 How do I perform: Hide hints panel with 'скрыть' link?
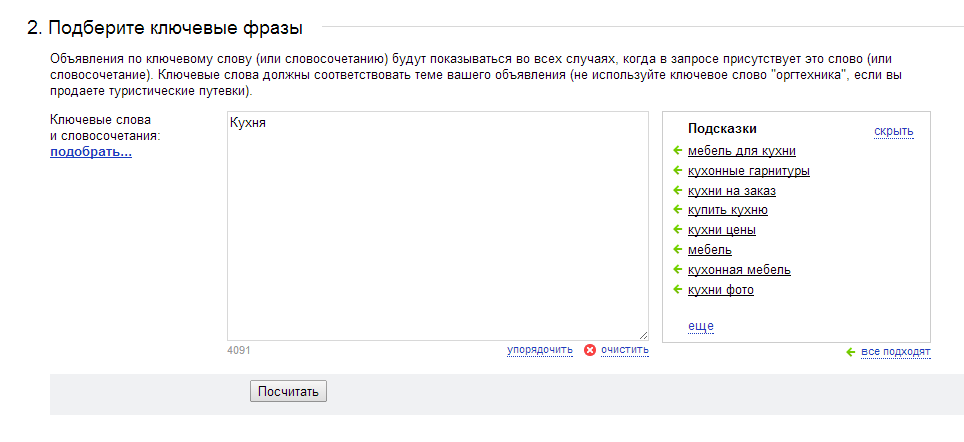coord(893,131)
